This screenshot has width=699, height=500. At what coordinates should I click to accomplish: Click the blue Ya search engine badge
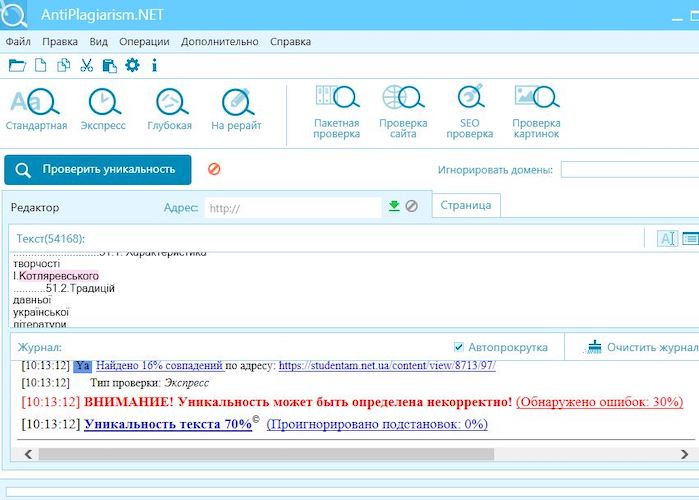coord(82,366)
